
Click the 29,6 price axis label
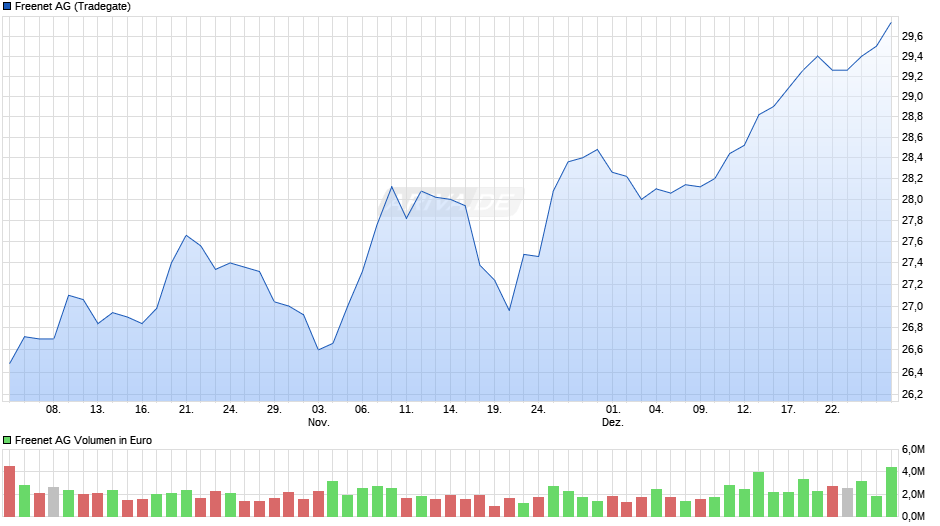912,37
